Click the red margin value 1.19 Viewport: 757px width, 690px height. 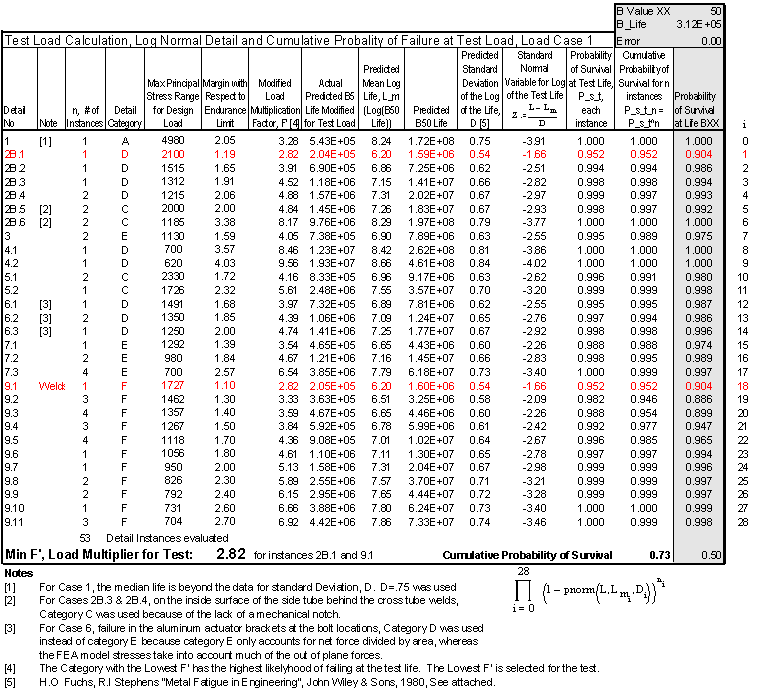coord(224,154)
